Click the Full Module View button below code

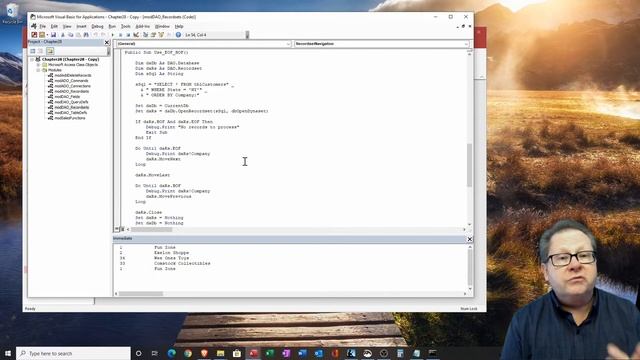122,229
